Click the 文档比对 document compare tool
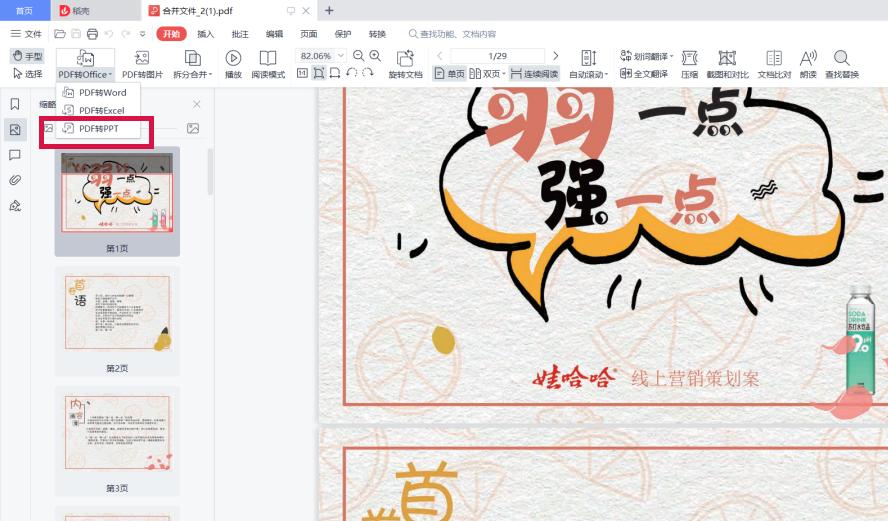Image resolution: width=888 pixels, height=521 pixels. click(774, 64)
